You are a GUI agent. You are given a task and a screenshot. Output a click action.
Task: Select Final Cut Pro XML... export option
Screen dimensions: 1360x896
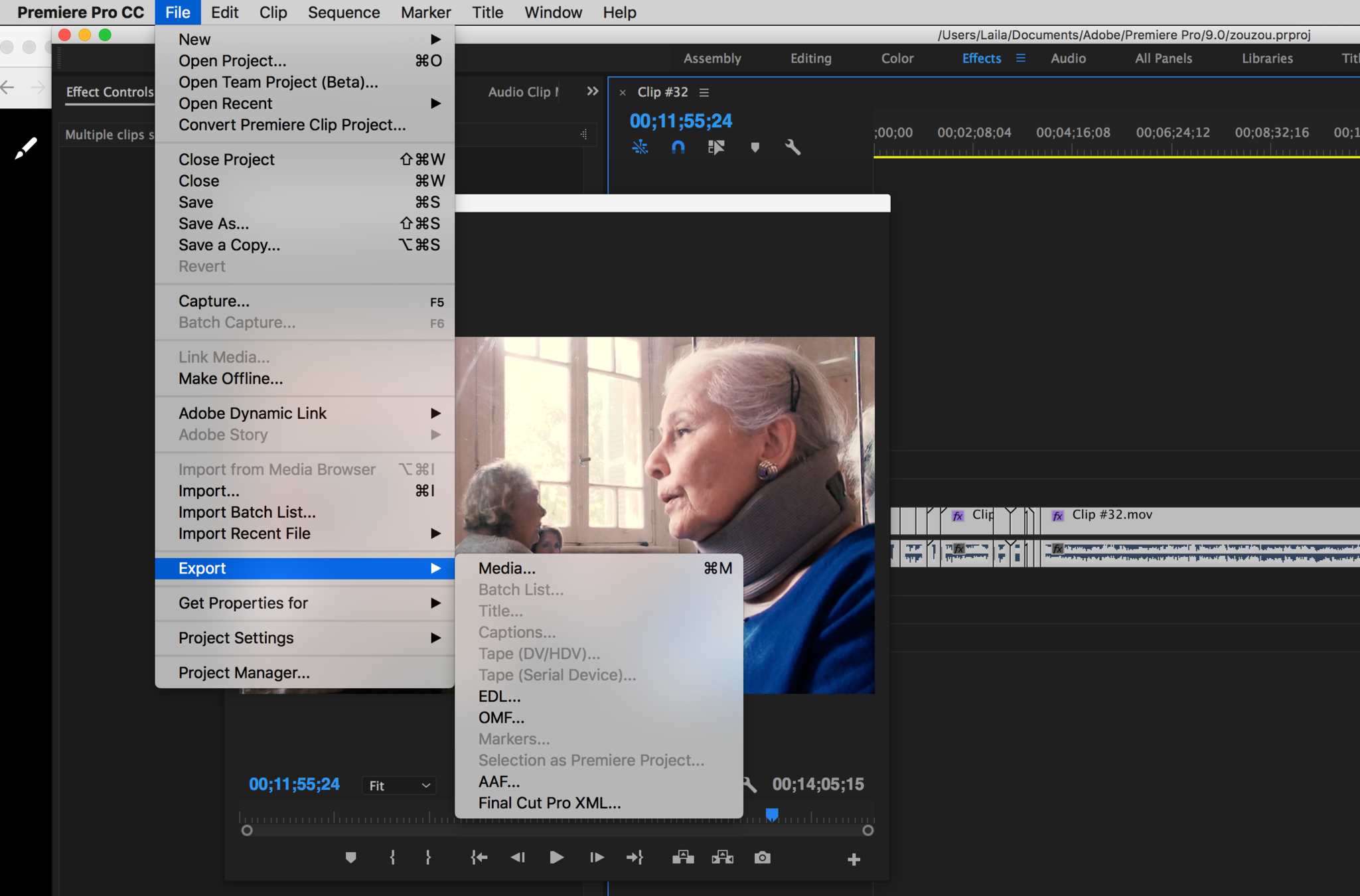[550, 802]
